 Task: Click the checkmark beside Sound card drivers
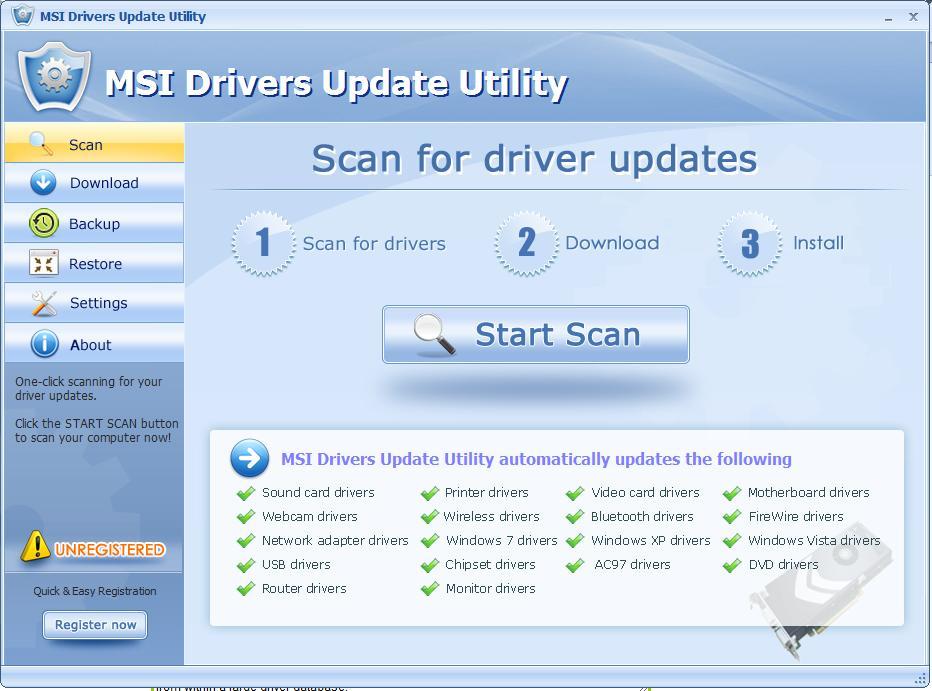coord(245,492)
